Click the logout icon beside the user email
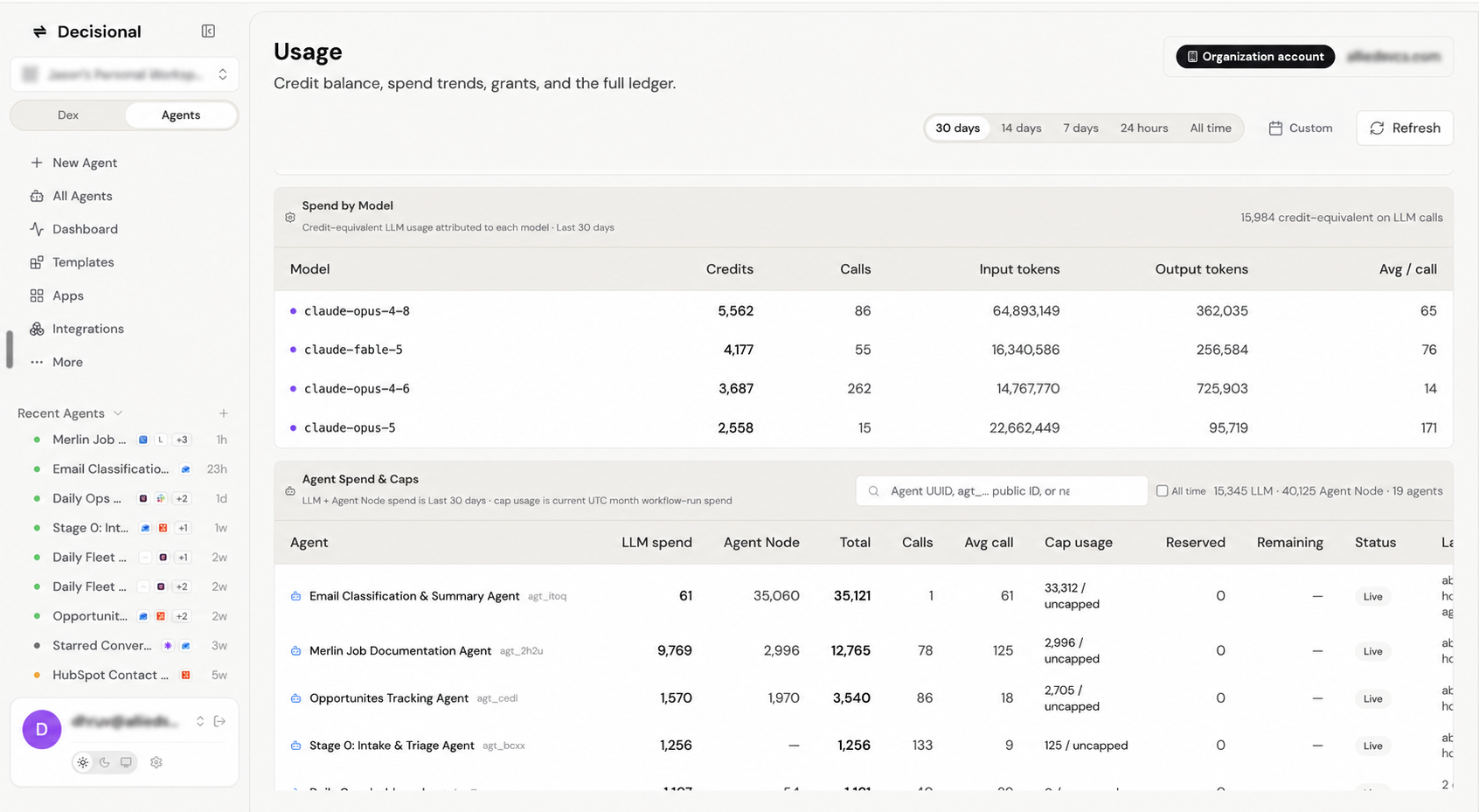1479x812 pixels. [x=219, y=721]
